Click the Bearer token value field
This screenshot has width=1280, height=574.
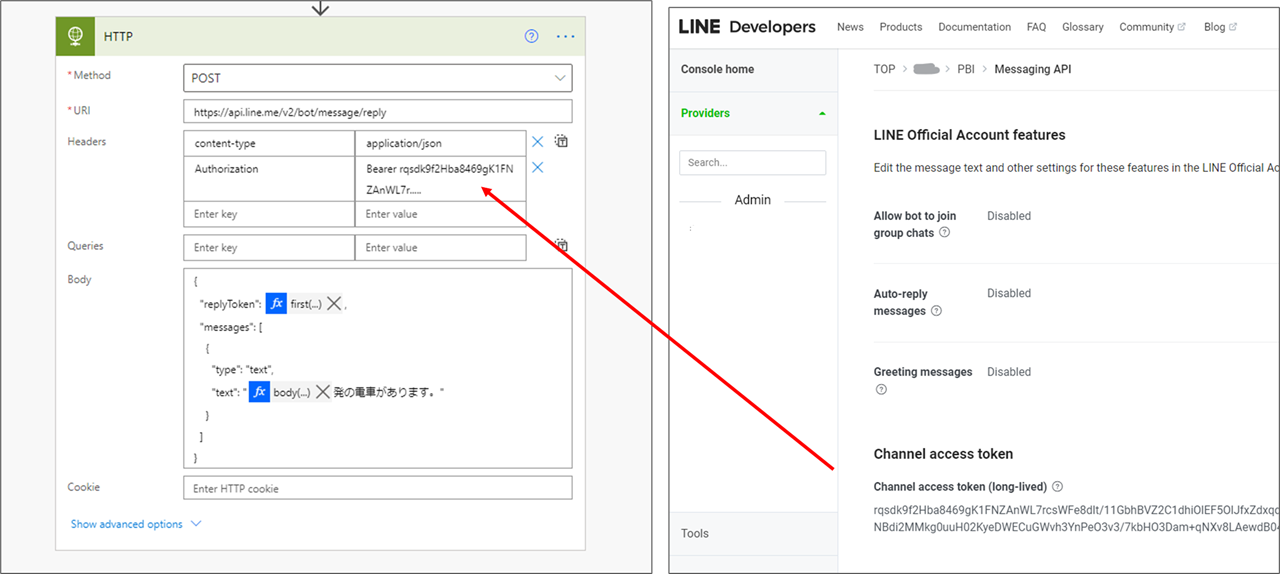coord(440,178)
